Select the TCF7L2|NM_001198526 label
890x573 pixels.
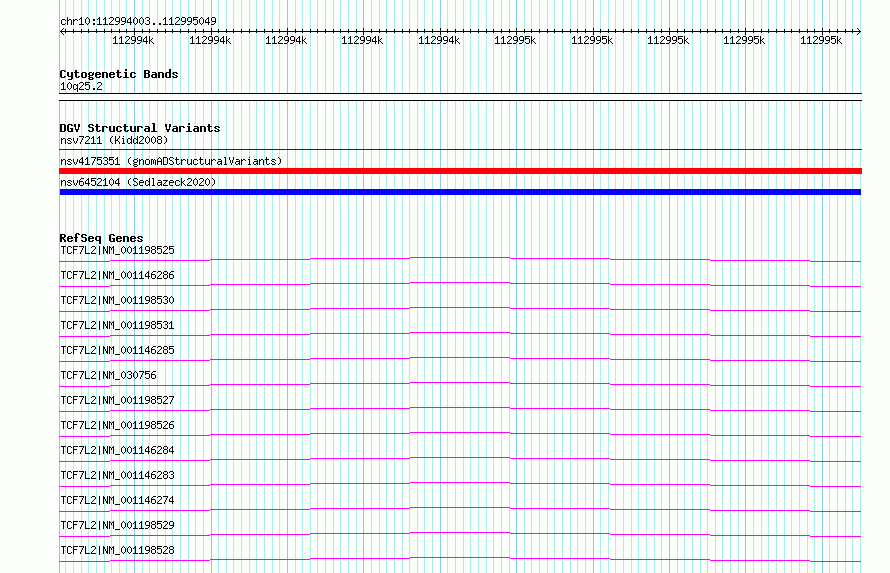(117, 425)
